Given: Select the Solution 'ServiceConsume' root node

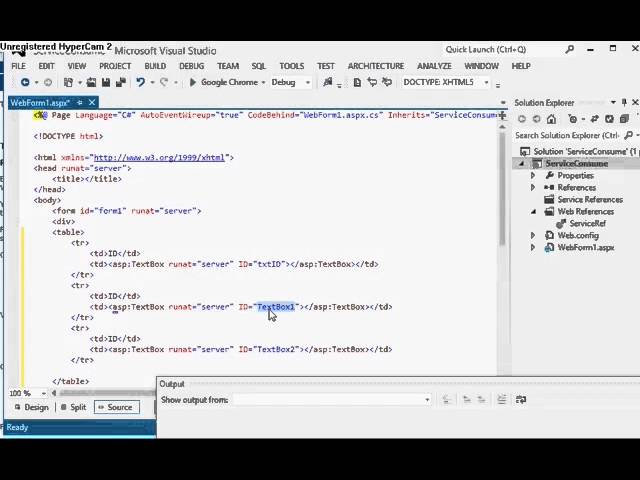Looking at the screenshot, I should point(579,151).
